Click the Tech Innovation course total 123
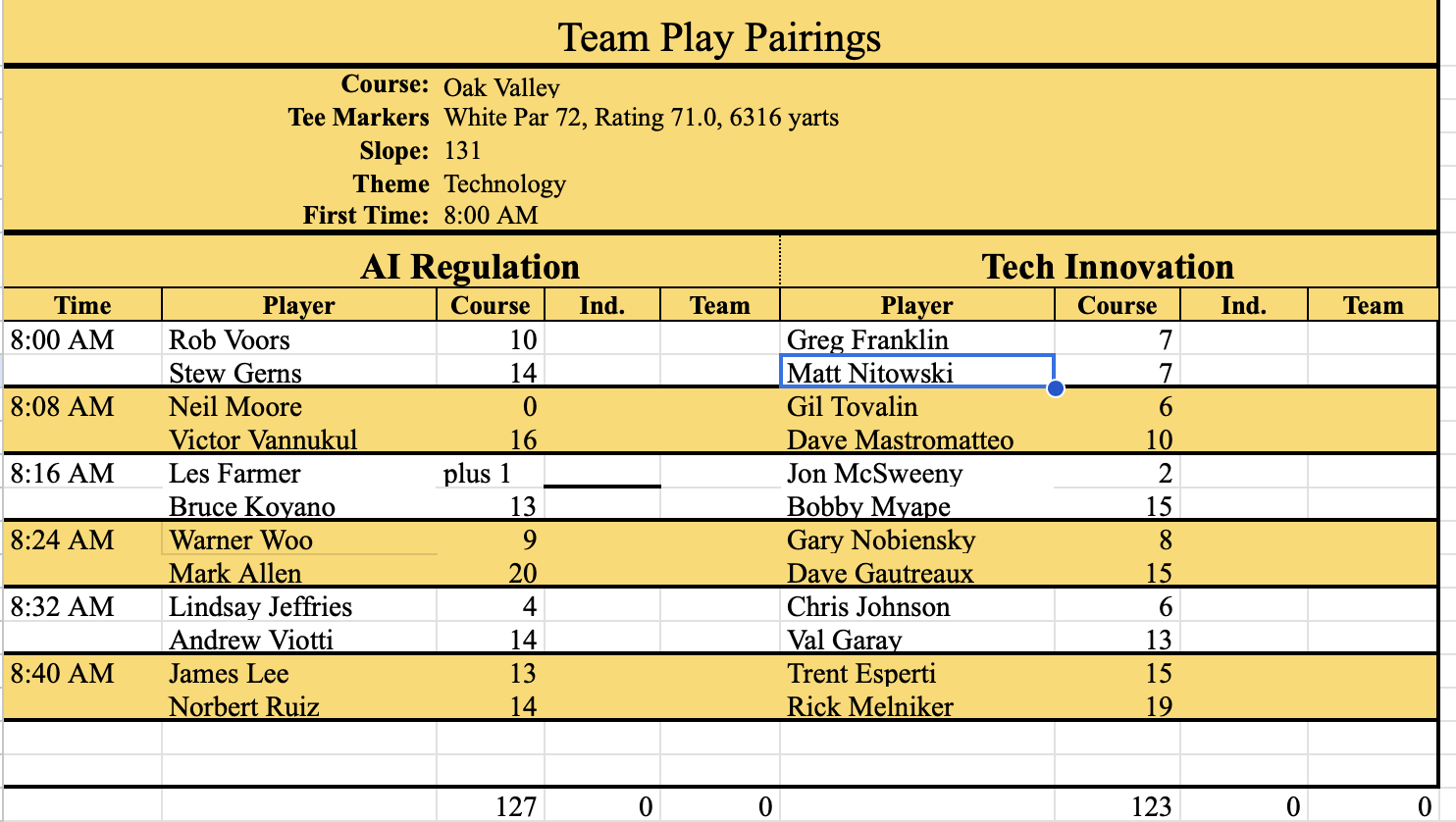The height and width of the screenshot is (822, 1456). pyautogui.click(x=1150, y=807)
